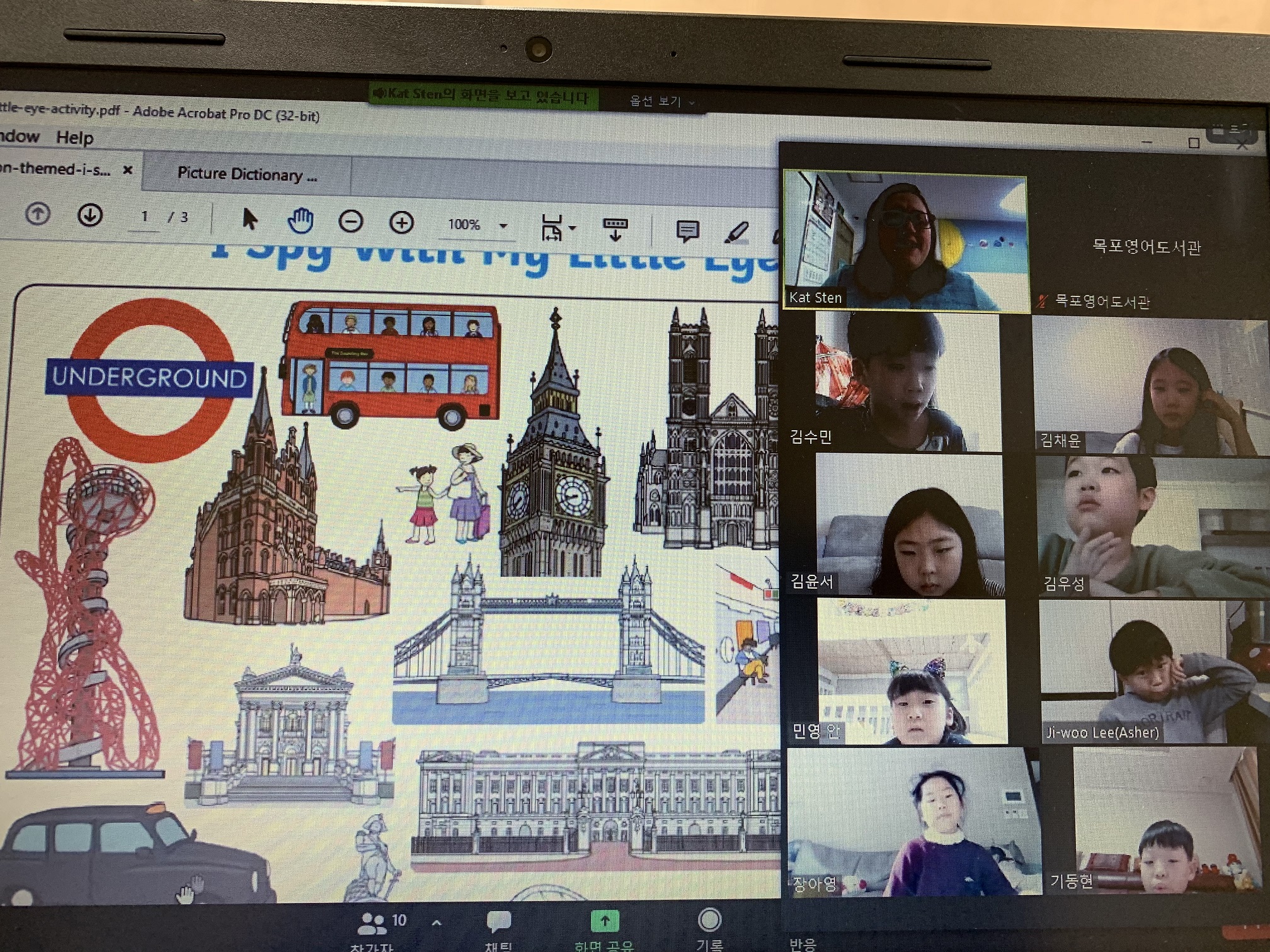Go to previous page with up arrow icon
Image resolution: width=1270 pixels, height=952 pixels.
(38, 214)
